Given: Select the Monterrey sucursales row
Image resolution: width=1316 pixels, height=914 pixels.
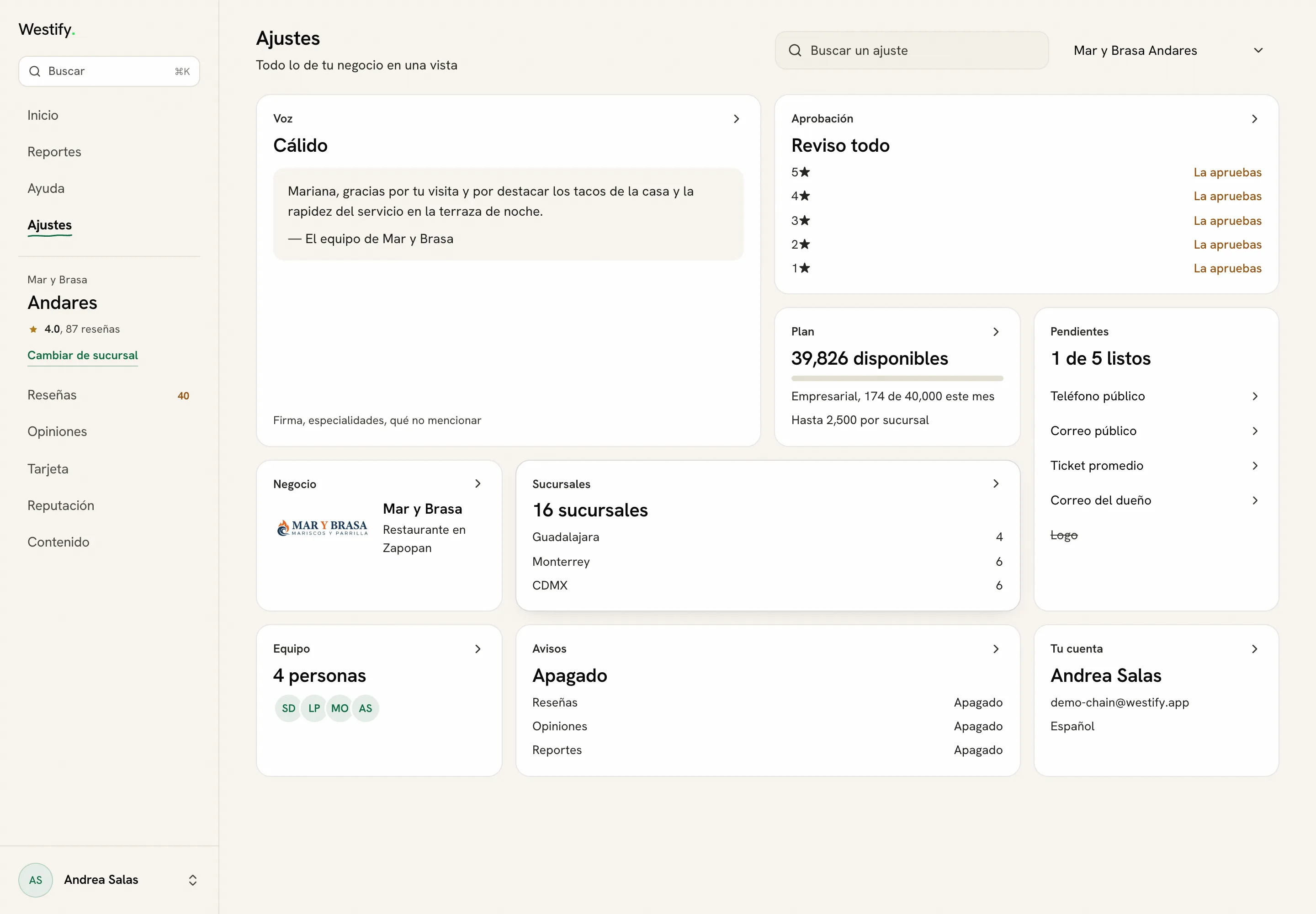Looking at the screenshot, I should (767, 562).
